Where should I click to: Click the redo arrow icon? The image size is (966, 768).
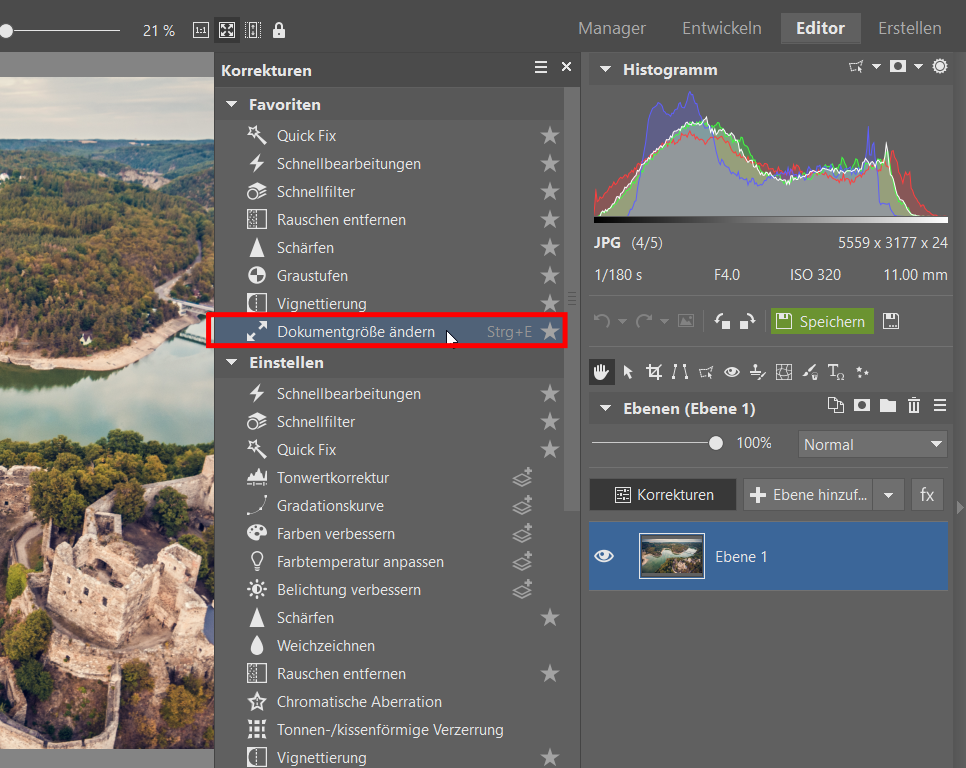click(x=644, y=321)
